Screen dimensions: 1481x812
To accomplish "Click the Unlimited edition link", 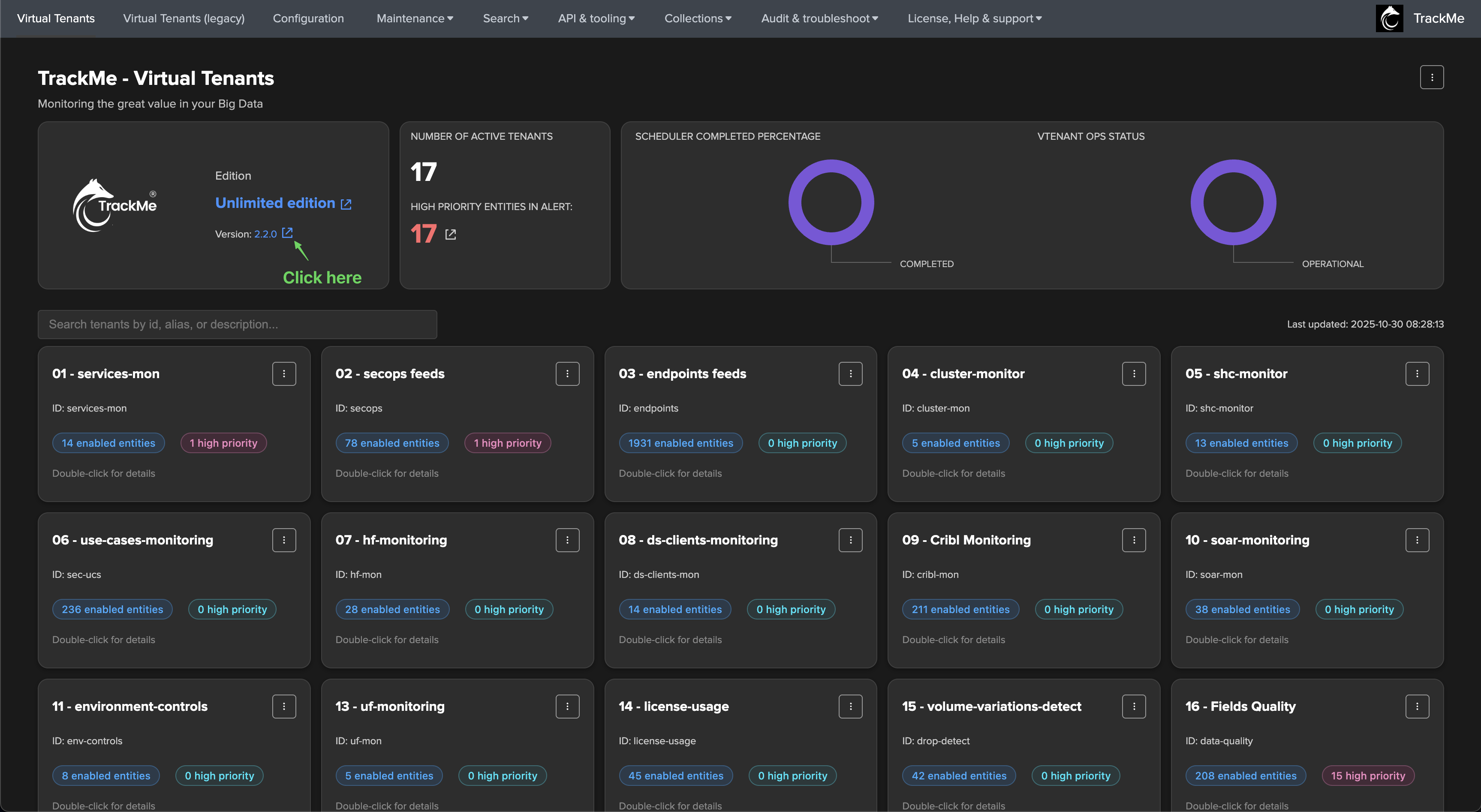I will click(x=275, y=203).
